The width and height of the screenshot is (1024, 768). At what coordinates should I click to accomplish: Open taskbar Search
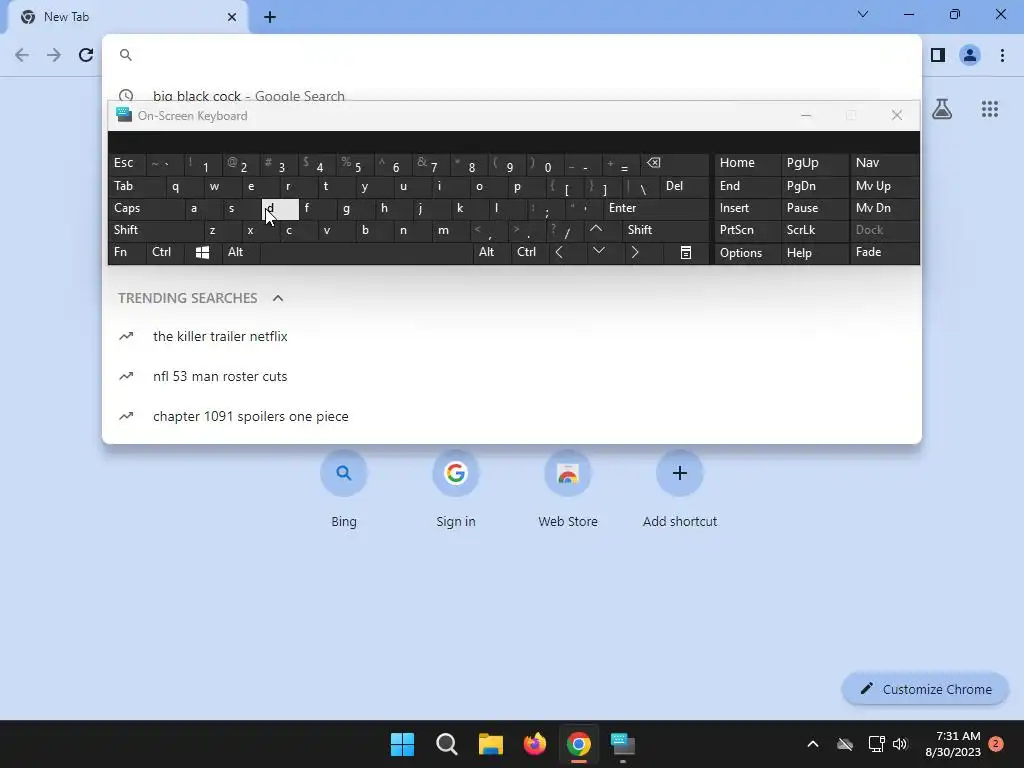[x=447, y=744]
